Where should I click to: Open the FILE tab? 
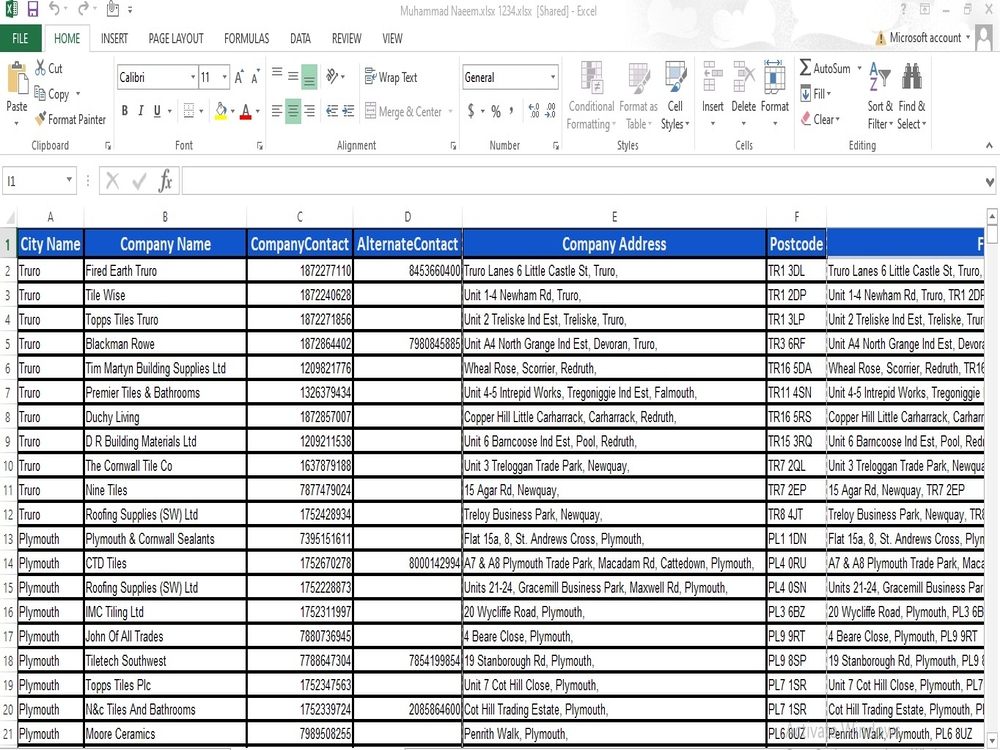coord(20,38)
